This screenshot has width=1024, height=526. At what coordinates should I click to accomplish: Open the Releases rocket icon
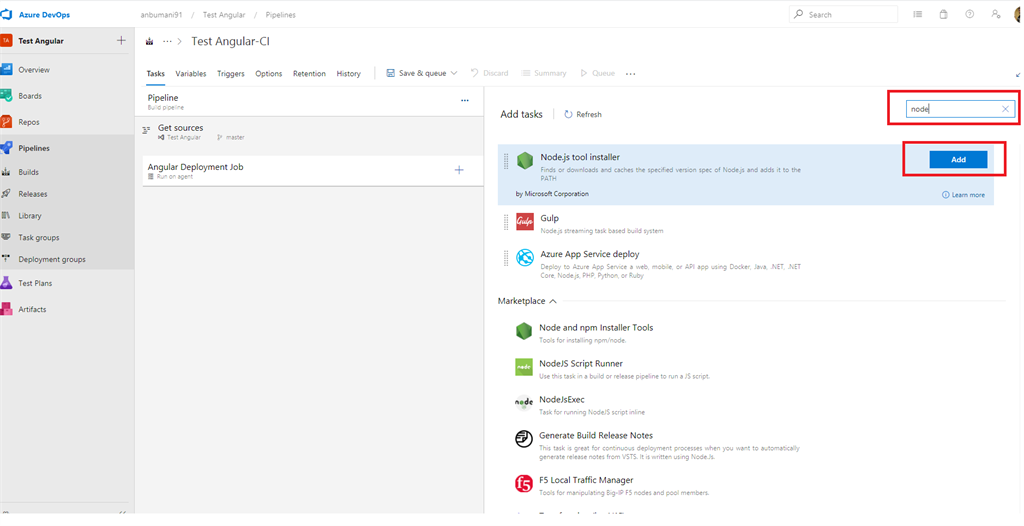click(x=6, y=193)
